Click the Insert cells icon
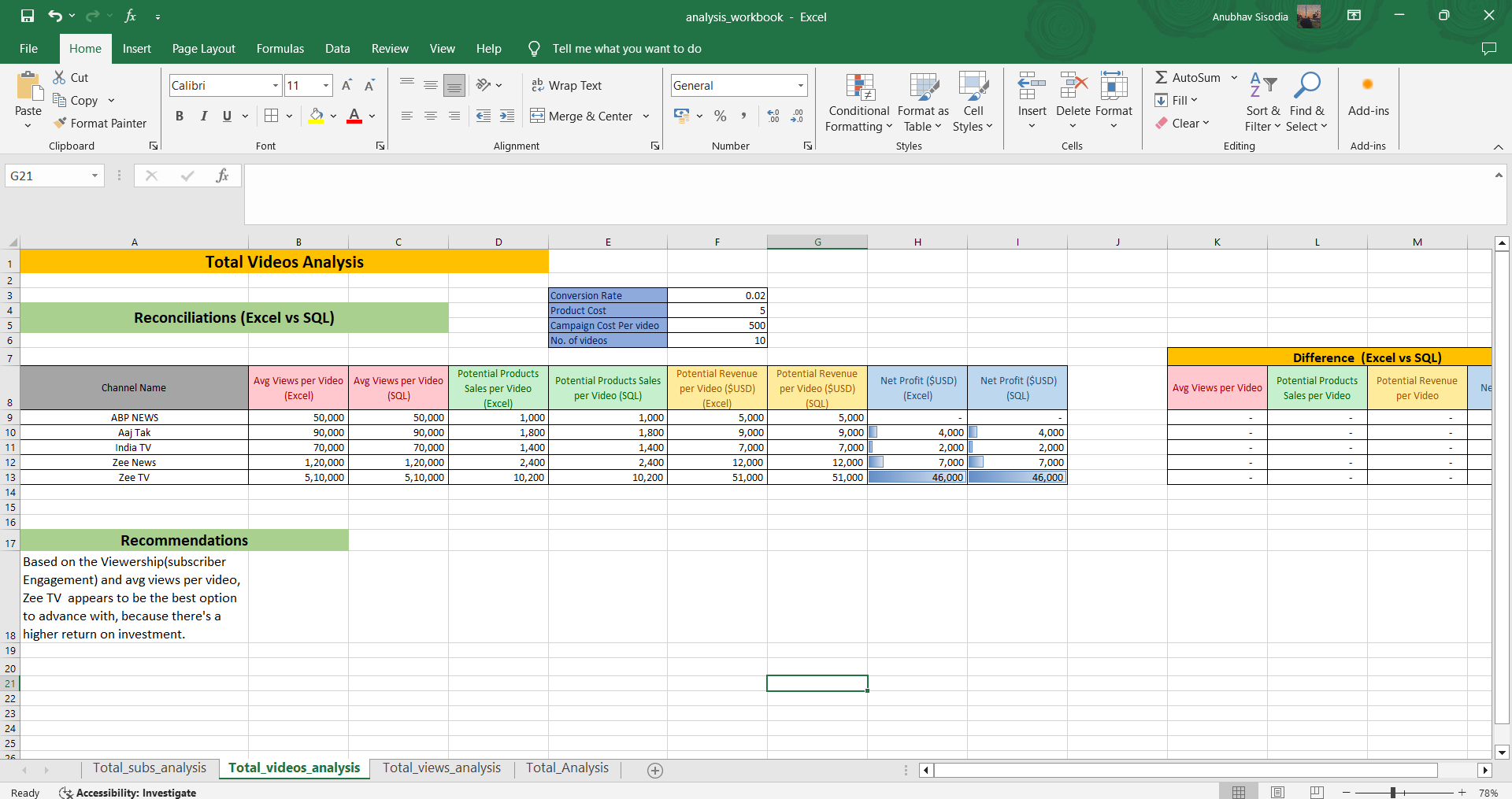The height and width of the screenshot is (799, 1512). [1032, 85]
